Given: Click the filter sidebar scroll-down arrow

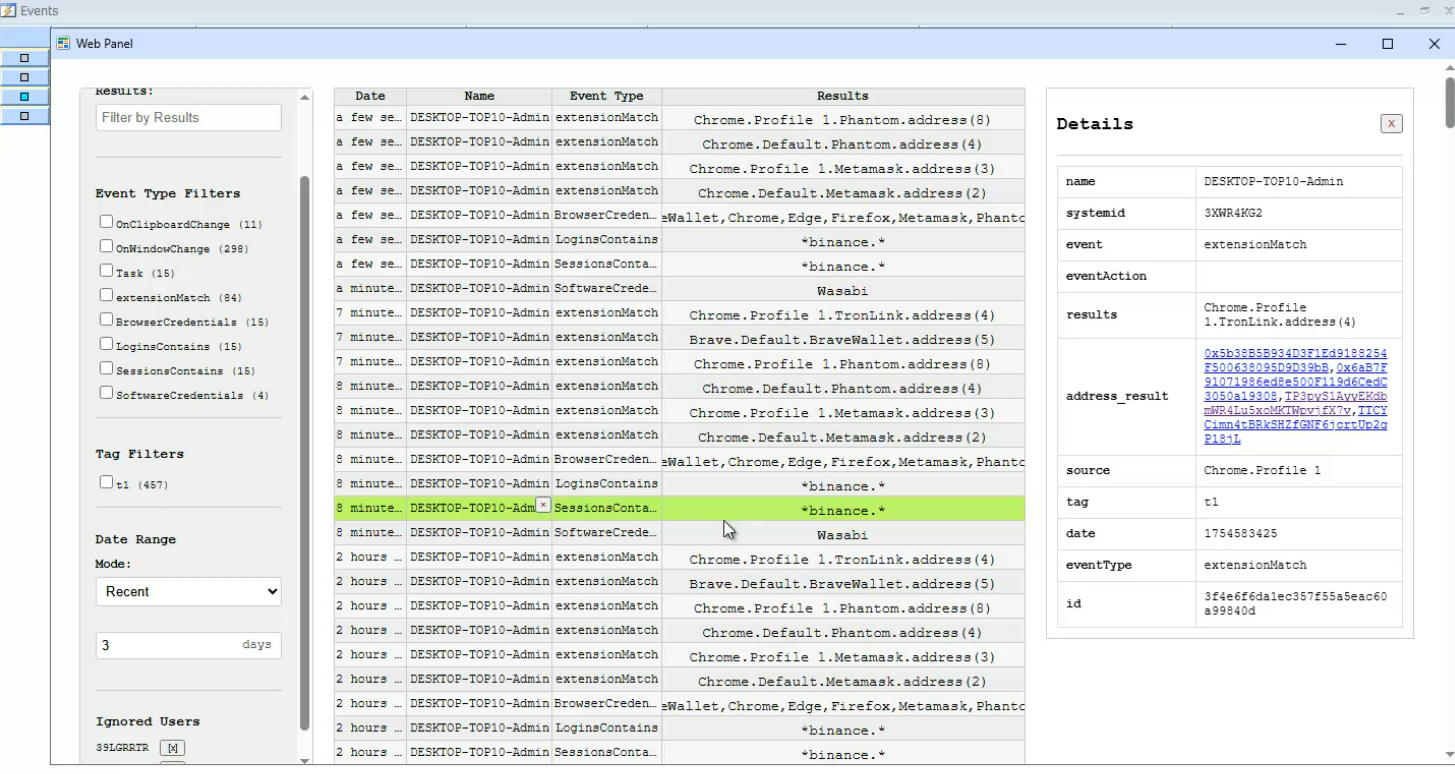Looking at the screenshot, I should coord(305,761).
